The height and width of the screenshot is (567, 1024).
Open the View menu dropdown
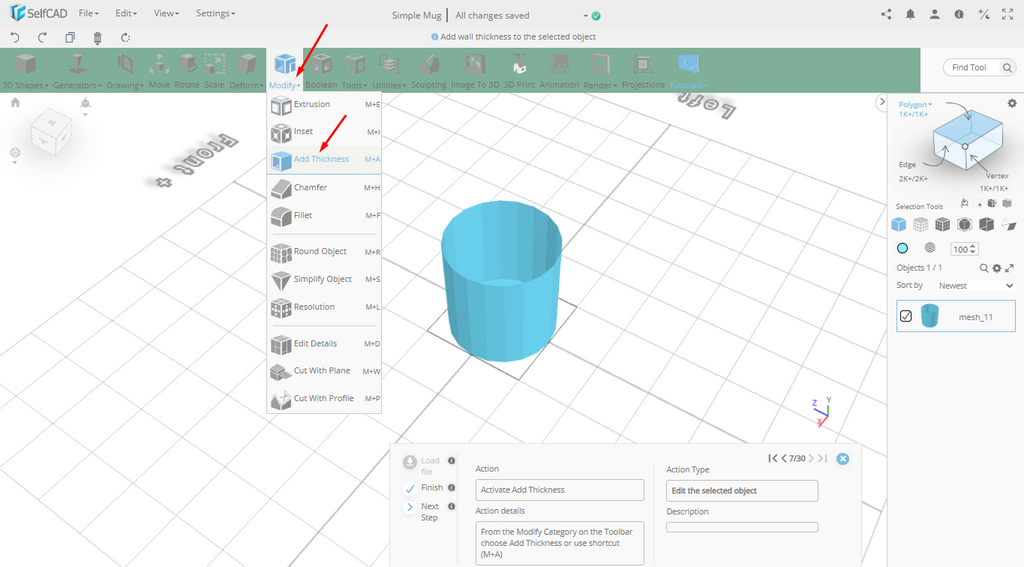(x=166, y=14)
